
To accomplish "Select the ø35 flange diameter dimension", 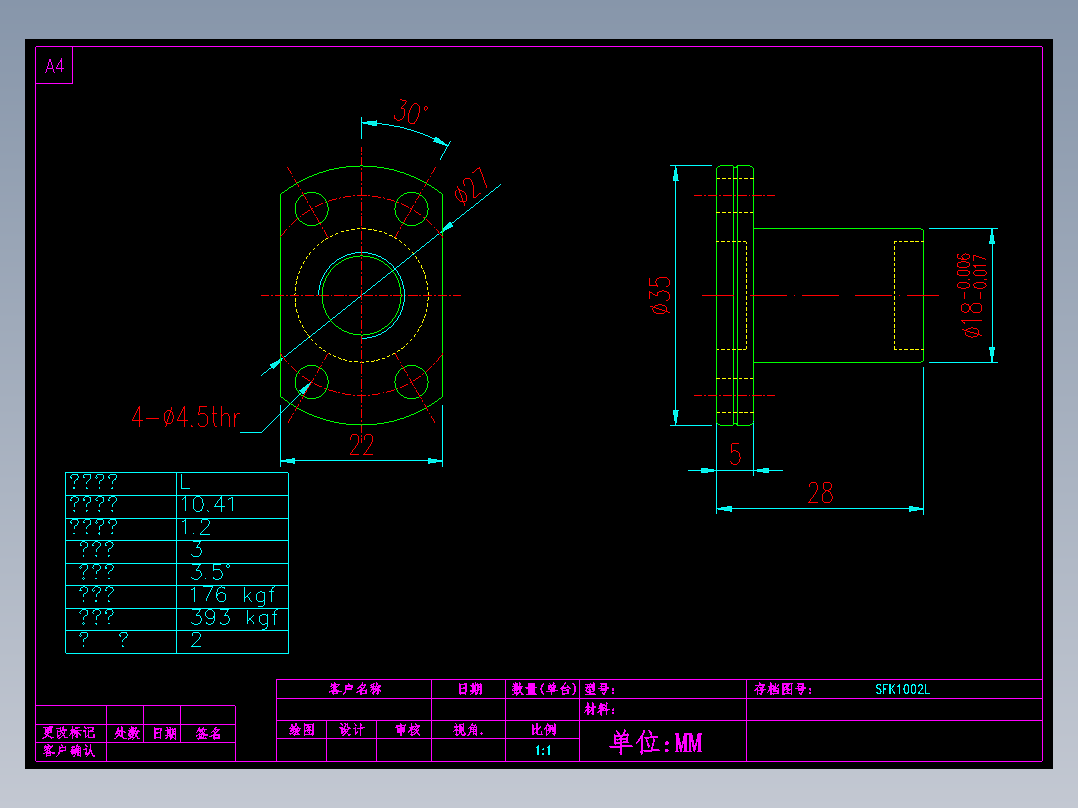I will pyautogui.click(x=661, y=295).
